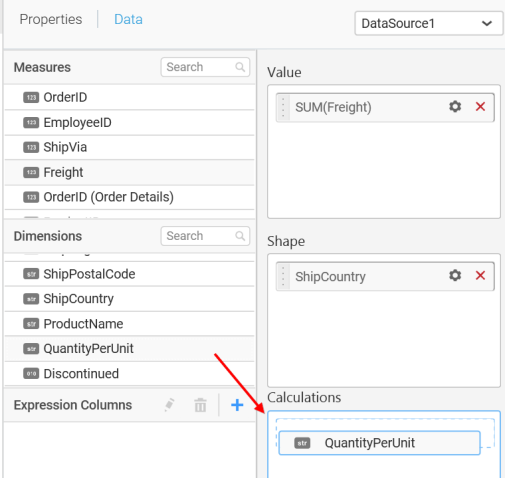Click the edit expression column pencil icon
The image size is (505, 478).
(x=169, y=405)
